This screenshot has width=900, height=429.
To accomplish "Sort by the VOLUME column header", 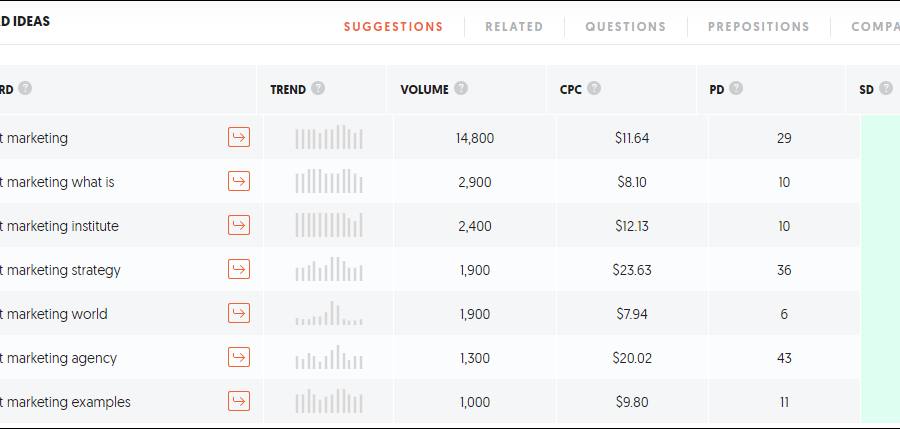I will tap(424, 90).
